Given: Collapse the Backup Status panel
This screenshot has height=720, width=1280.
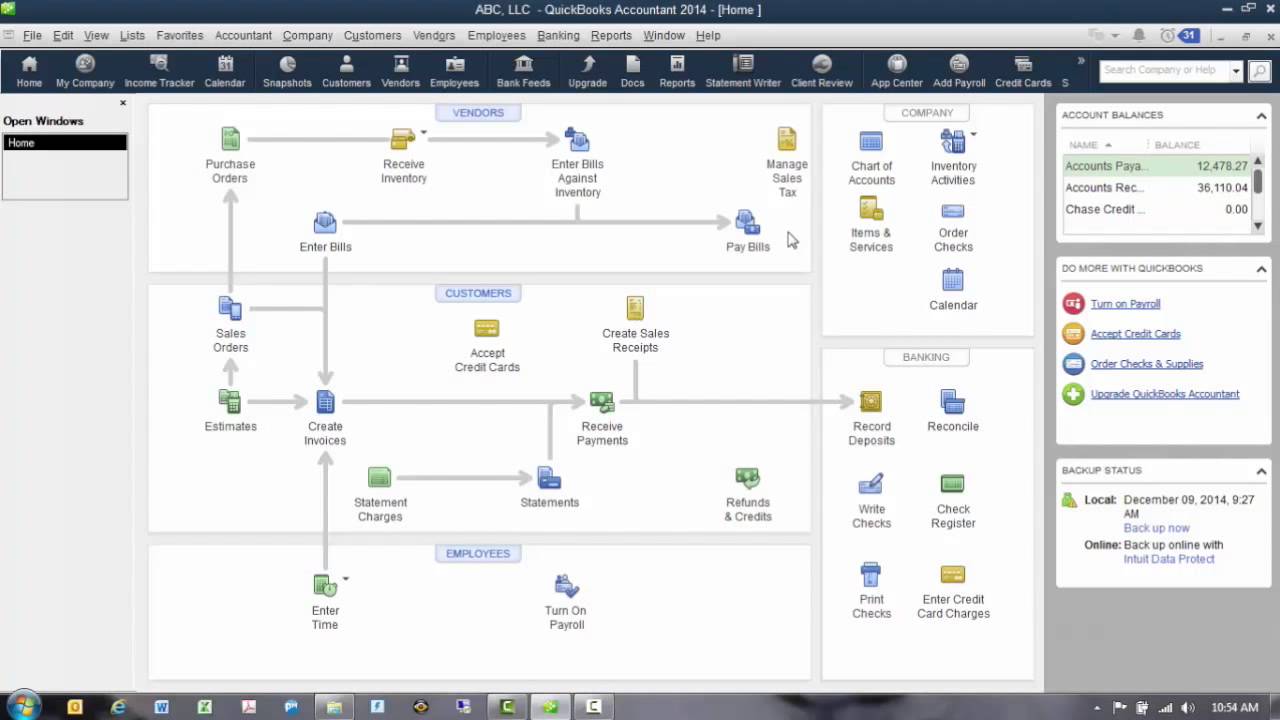Looking at the screenshot, I should (1261, 470).
